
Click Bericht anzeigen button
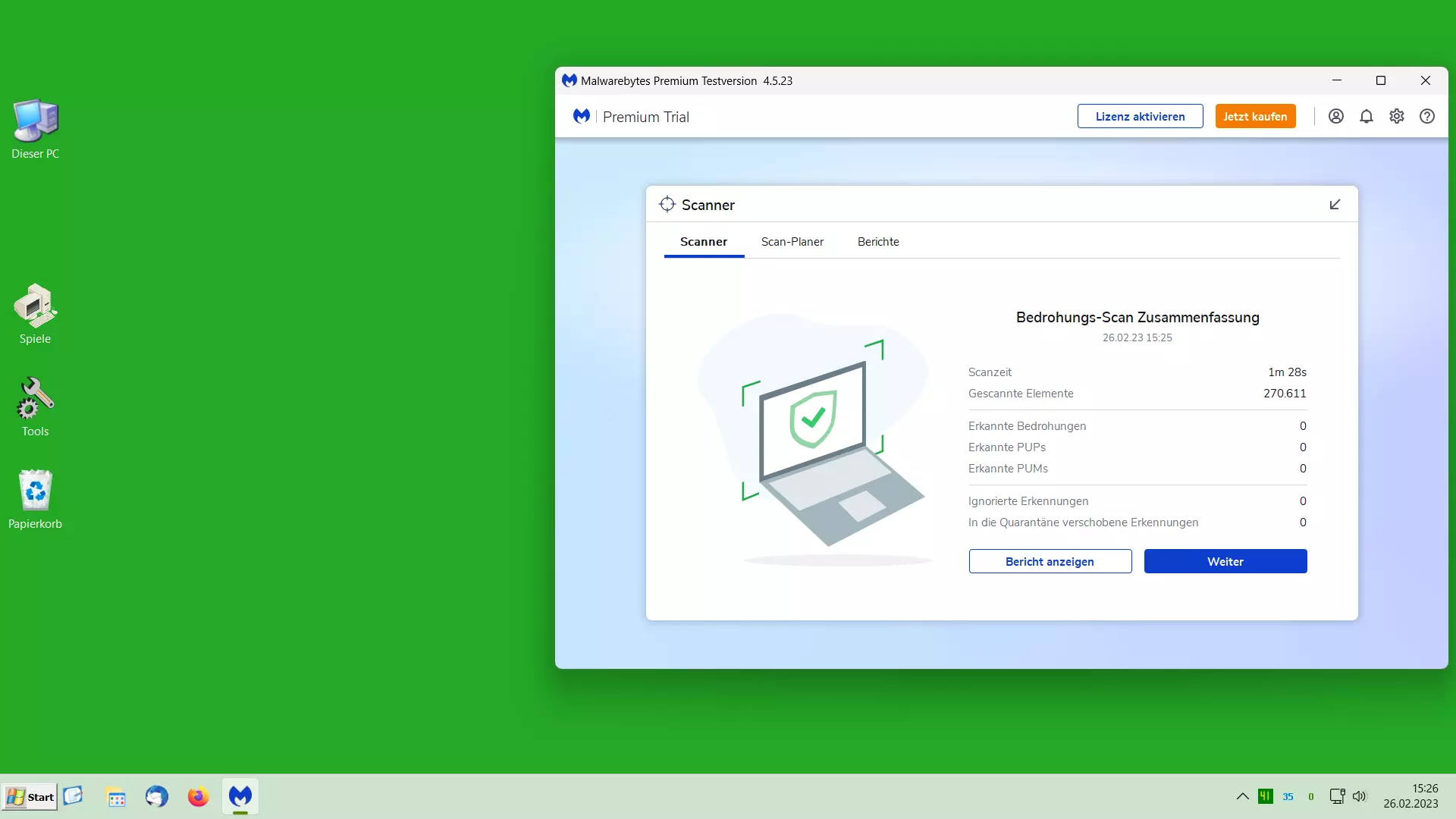coord(1050,561)
